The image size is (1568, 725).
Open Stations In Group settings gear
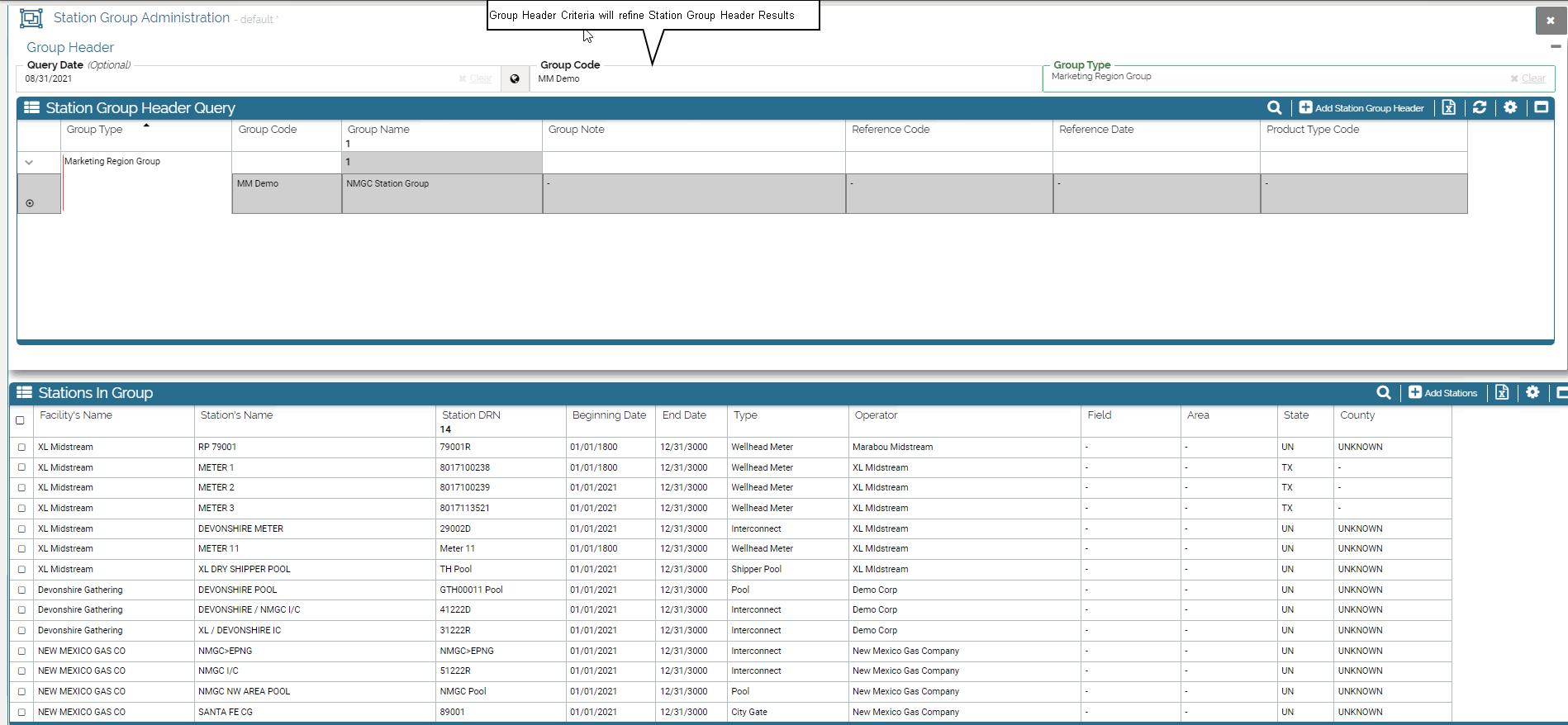point(1532,393)
